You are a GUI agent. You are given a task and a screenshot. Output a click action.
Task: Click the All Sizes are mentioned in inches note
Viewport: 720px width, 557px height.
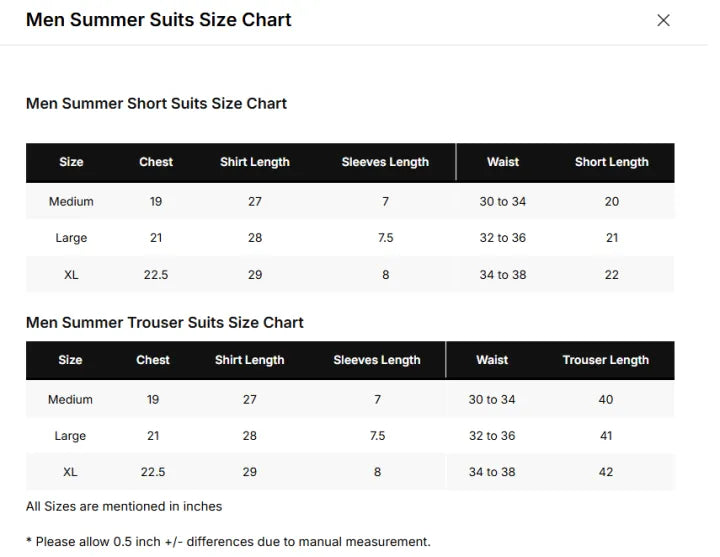(x=124, y=506)
